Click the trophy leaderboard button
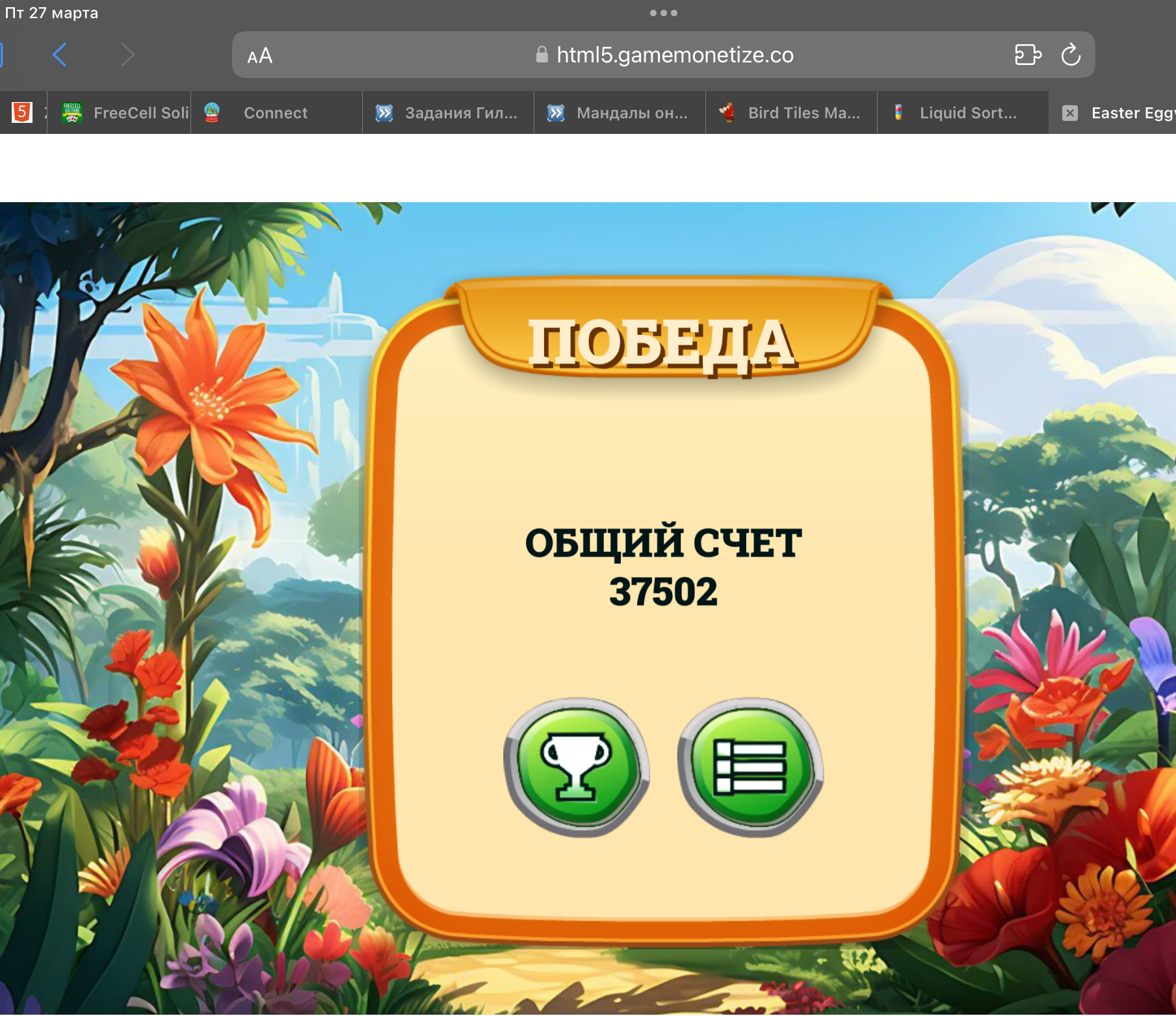Viewport: 1176px width, 1016px height. [576, 767]
